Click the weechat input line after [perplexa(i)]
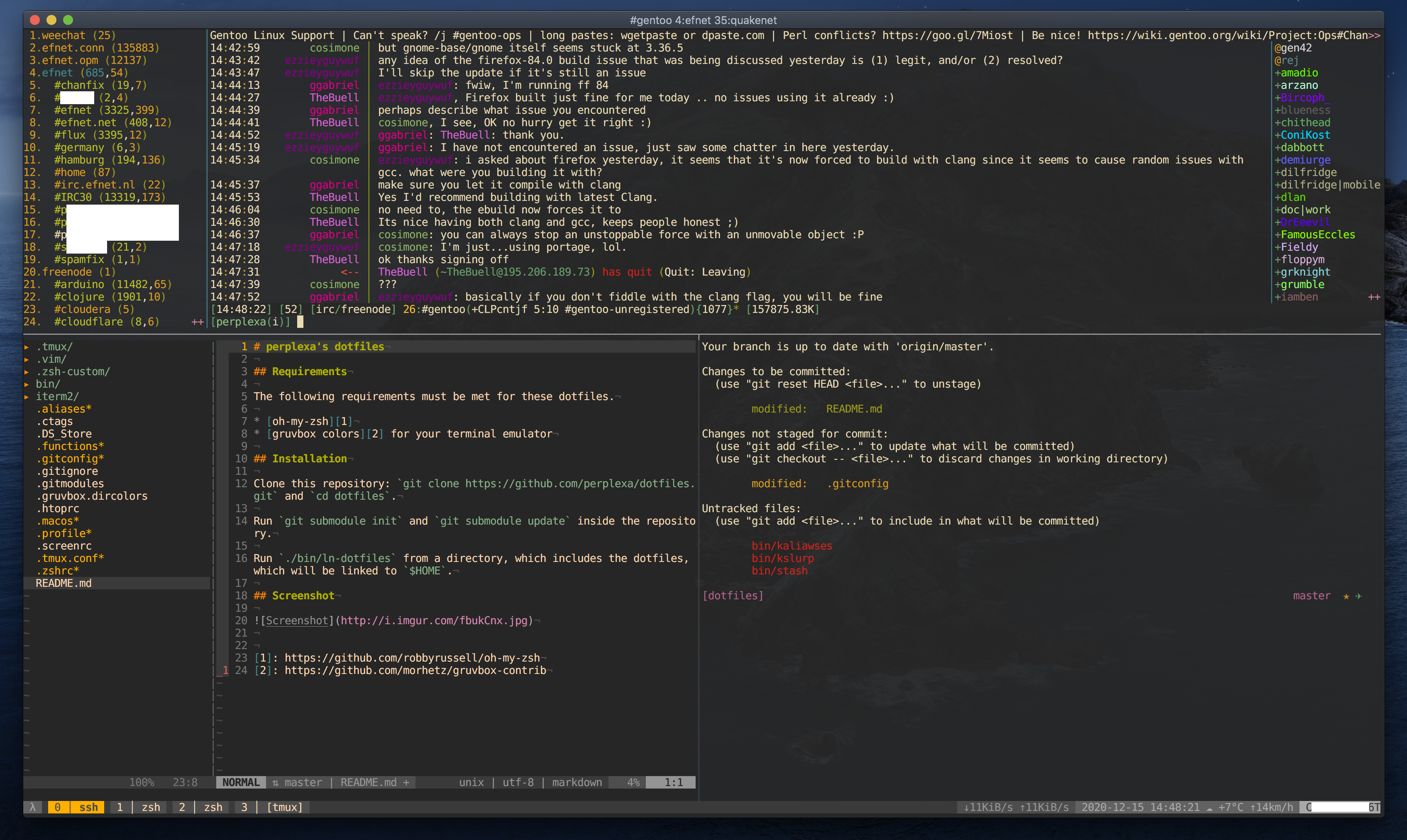This screenshot has width=1407, height=840. (x=300, y=322)
